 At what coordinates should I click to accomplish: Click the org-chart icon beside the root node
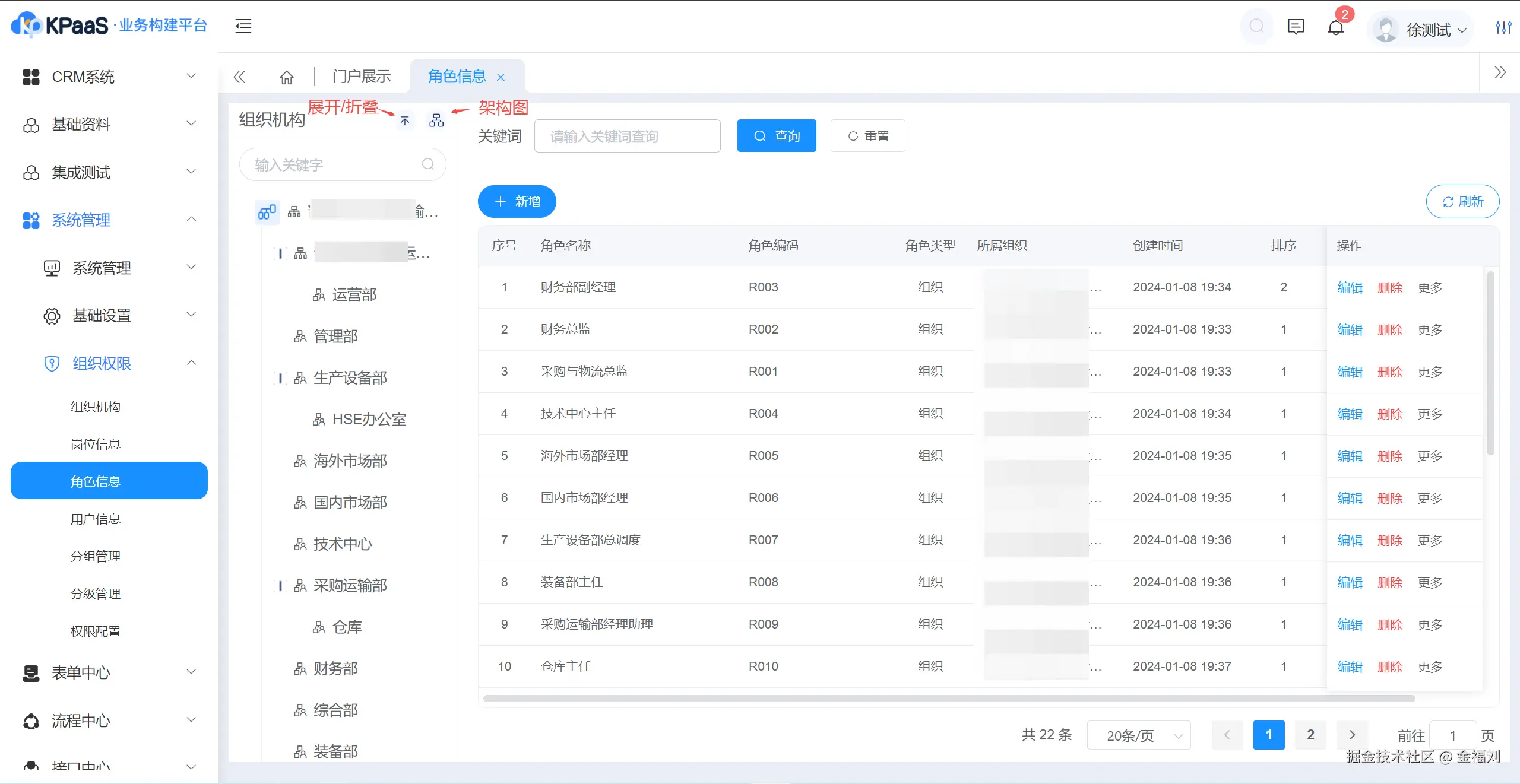pos(267,212)
